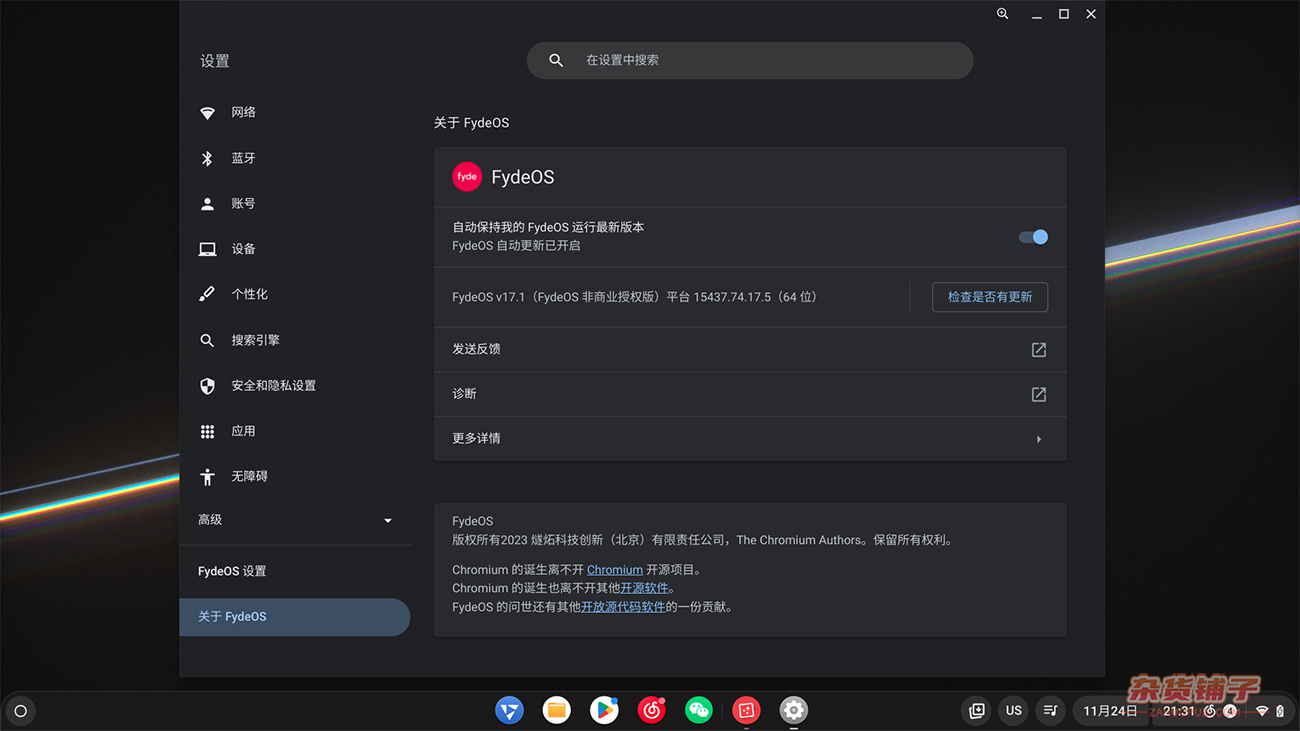Switch the US input method button
1300x731 pixels.
point(1014,711)
